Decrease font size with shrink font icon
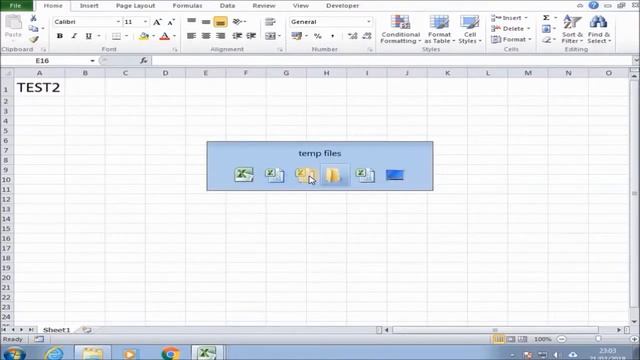 (171, 22)
